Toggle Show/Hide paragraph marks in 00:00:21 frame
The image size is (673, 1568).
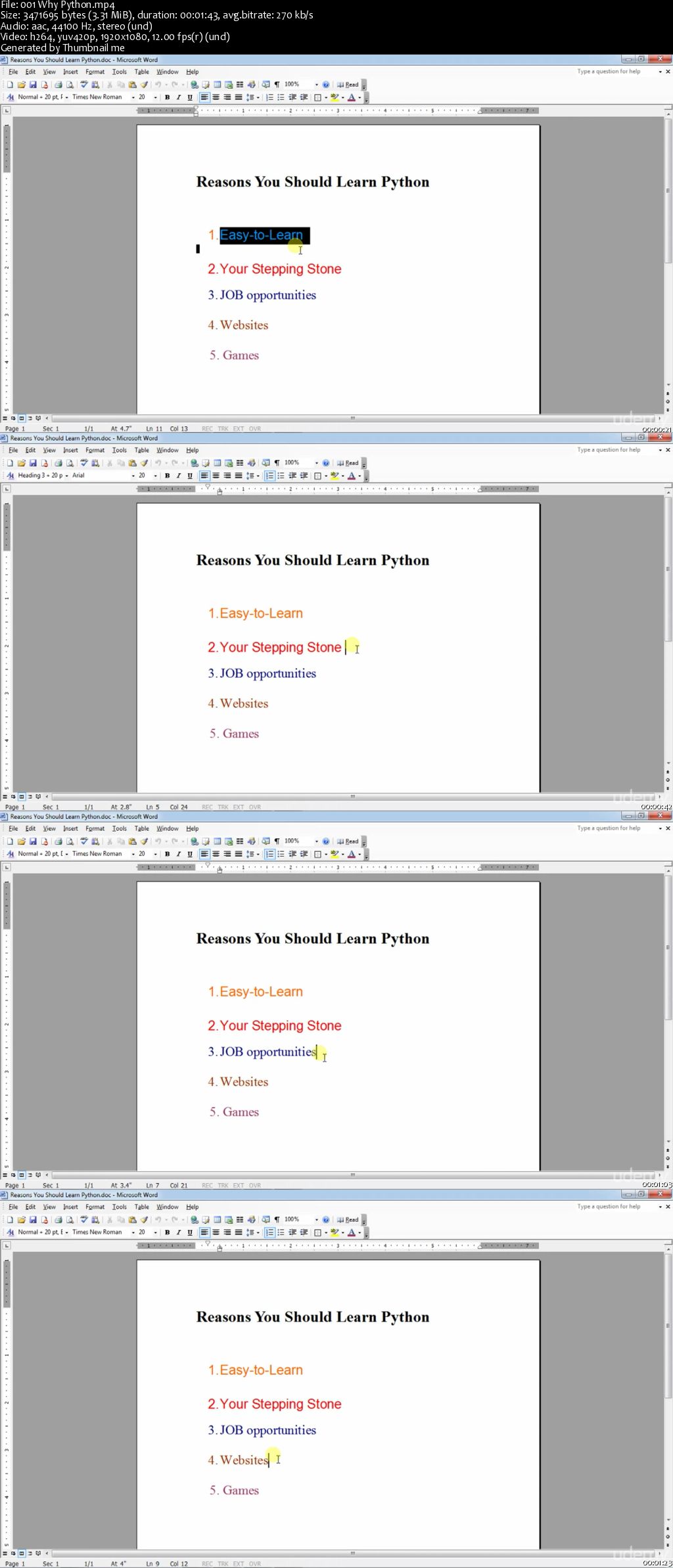point(277,84)
